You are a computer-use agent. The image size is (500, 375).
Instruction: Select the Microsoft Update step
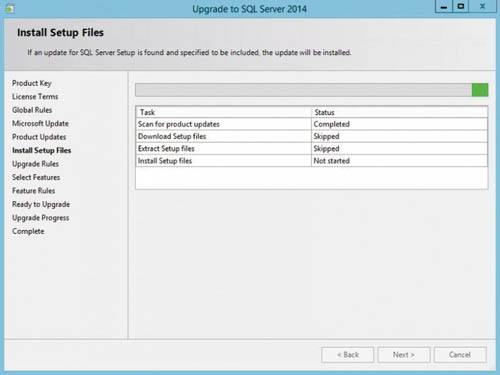[x=40, y=123]
